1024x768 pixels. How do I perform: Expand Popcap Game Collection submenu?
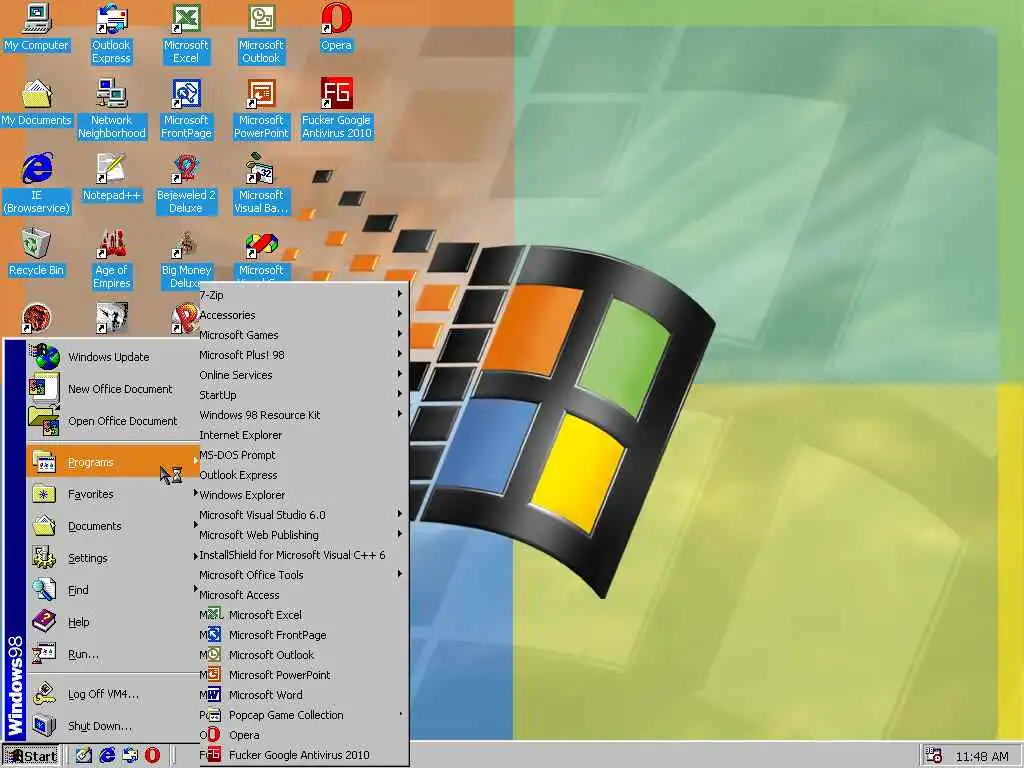pyautogui.click(x=303, y=715)
